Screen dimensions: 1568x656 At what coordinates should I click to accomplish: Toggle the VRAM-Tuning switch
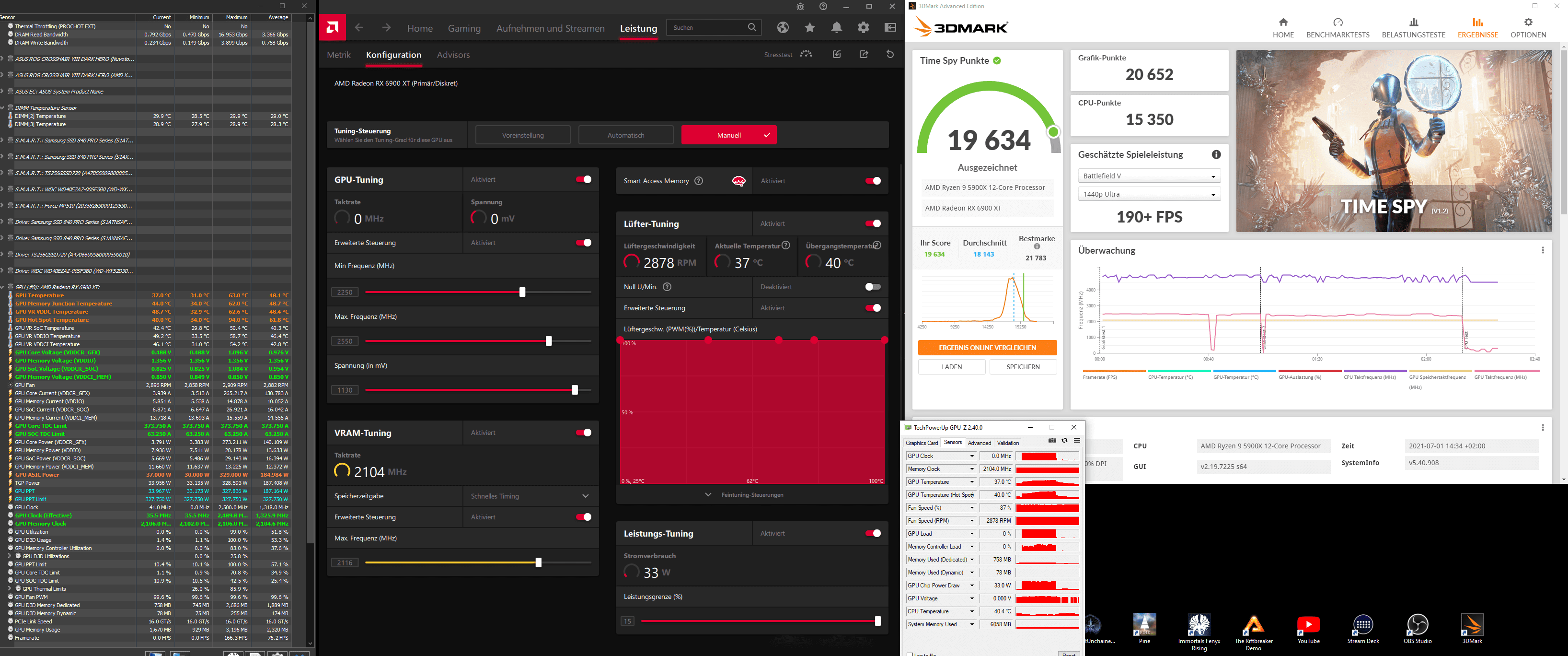point(583,433)
